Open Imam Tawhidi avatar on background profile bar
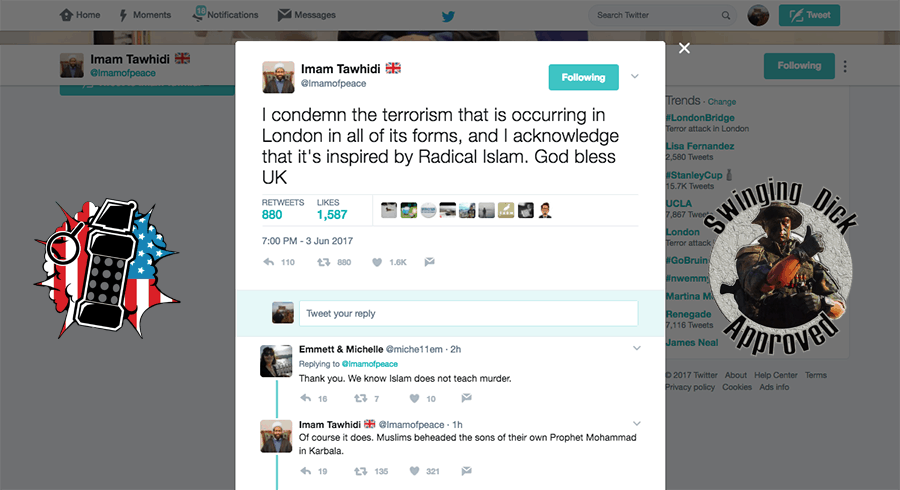 72,65
